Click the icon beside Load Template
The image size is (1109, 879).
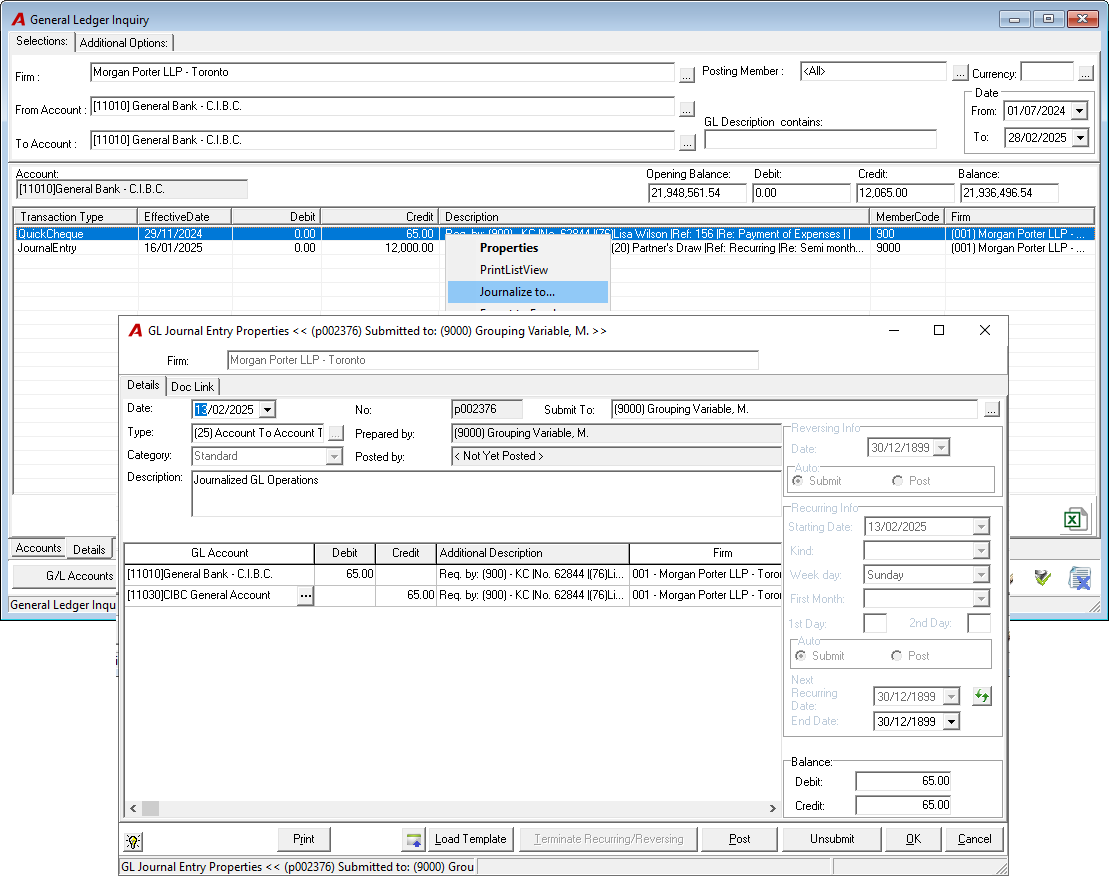click(x=414, y=839)
